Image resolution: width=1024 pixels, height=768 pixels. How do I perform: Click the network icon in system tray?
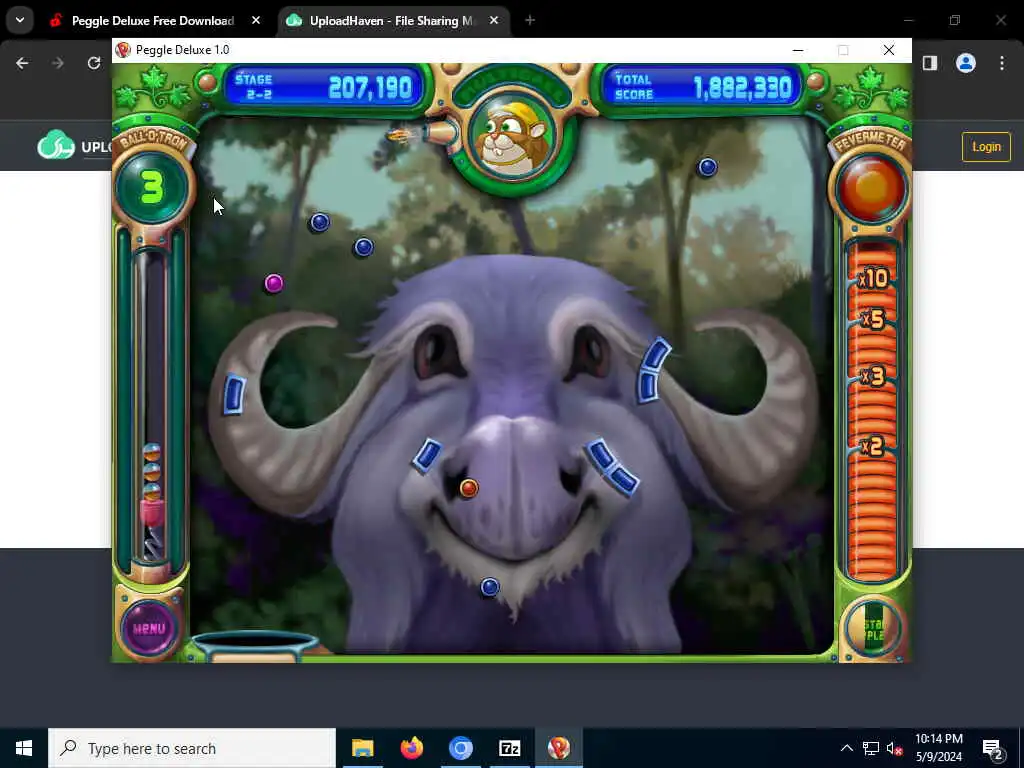(x=871, y=748)
